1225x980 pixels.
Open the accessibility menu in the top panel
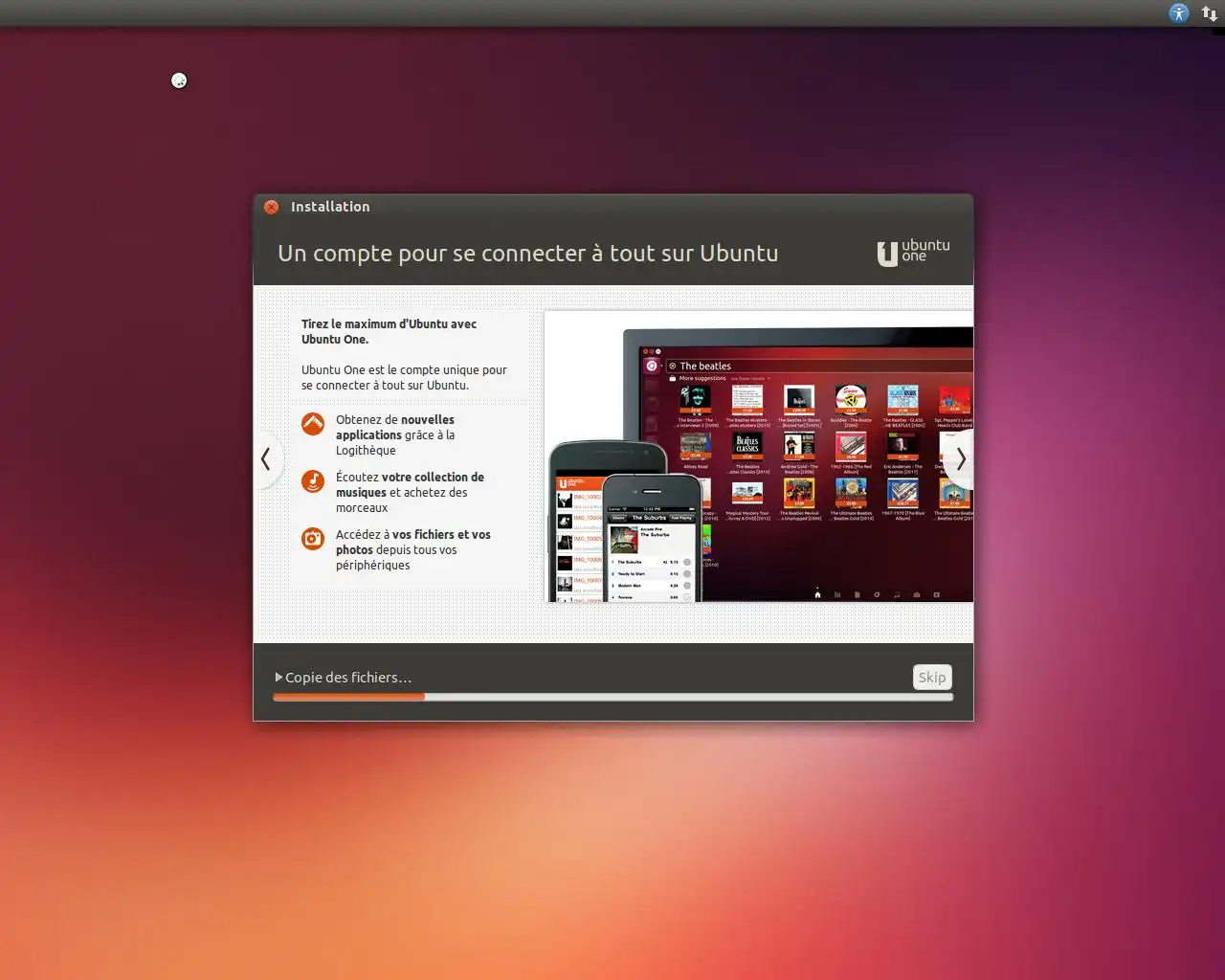point(1179,13)
